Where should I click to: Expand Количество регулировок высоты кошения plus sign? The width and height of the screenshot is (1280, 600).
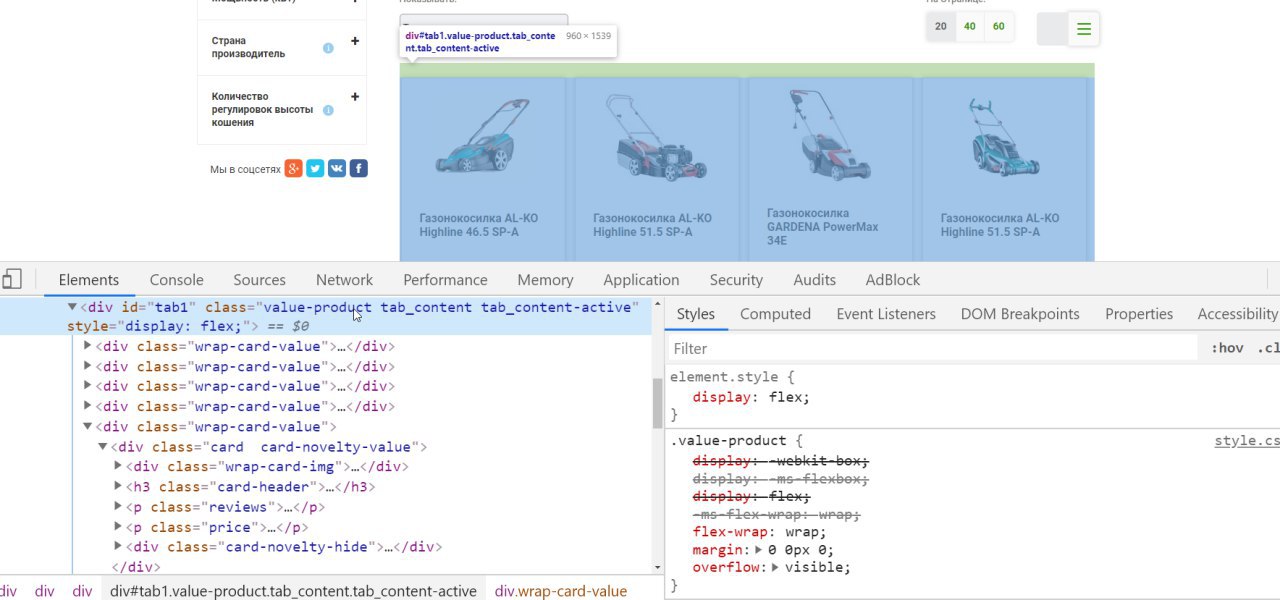click(355, 97)
